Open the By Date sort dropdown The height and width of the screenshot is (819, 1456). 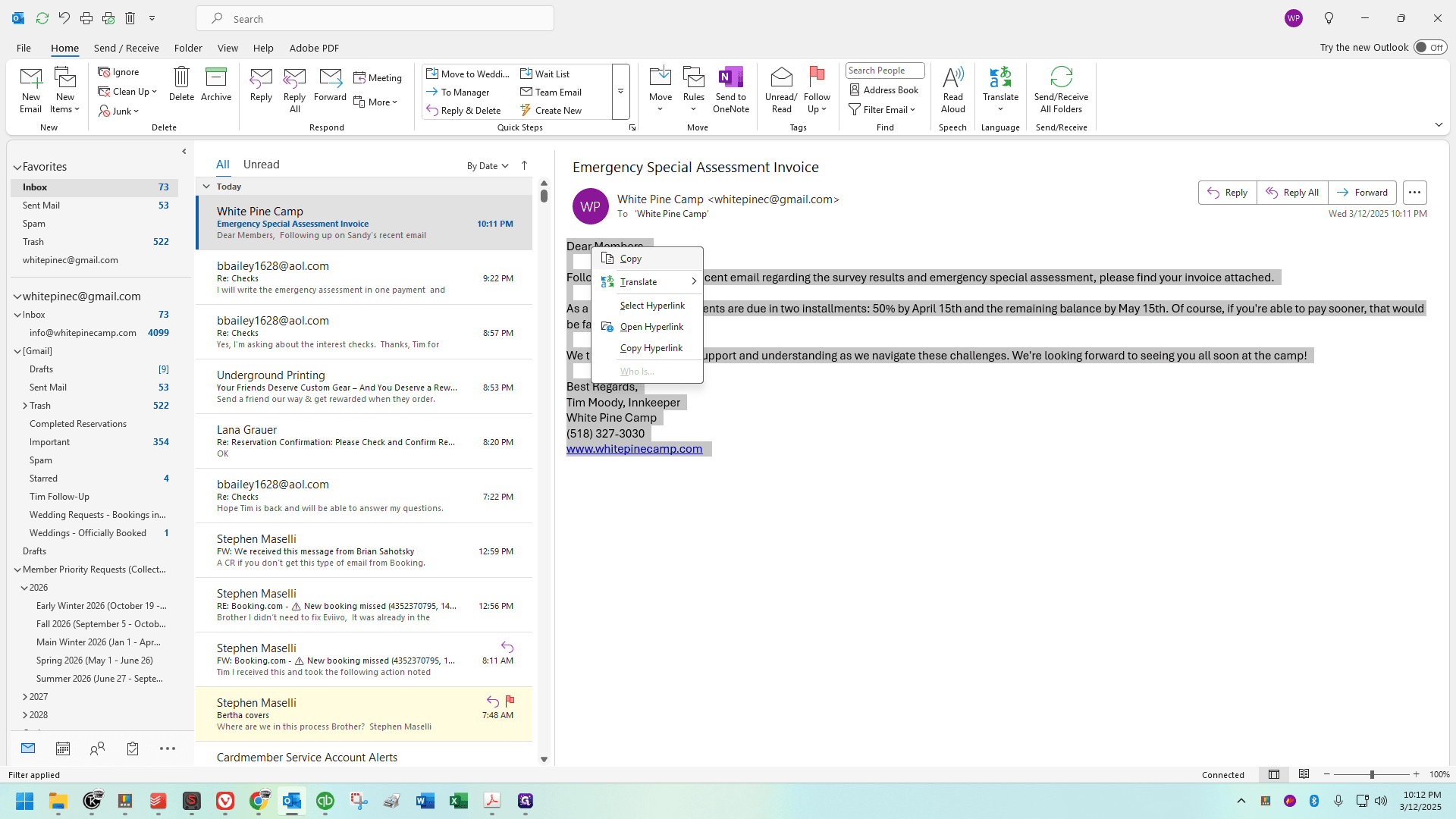click(x=488, y=166)
